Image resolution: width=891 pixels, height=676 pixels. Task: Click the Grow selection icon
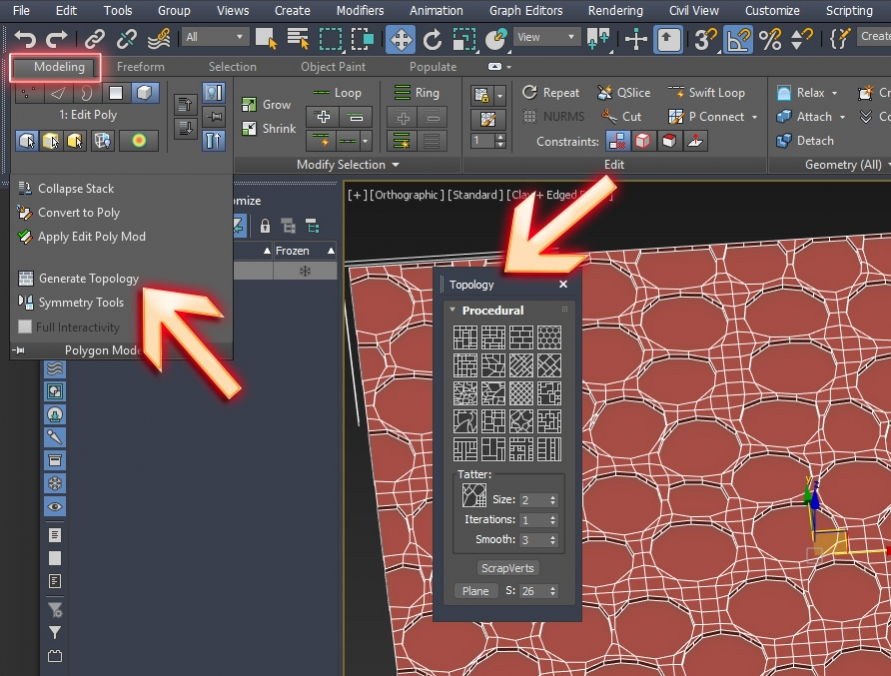tap(250, 104)
